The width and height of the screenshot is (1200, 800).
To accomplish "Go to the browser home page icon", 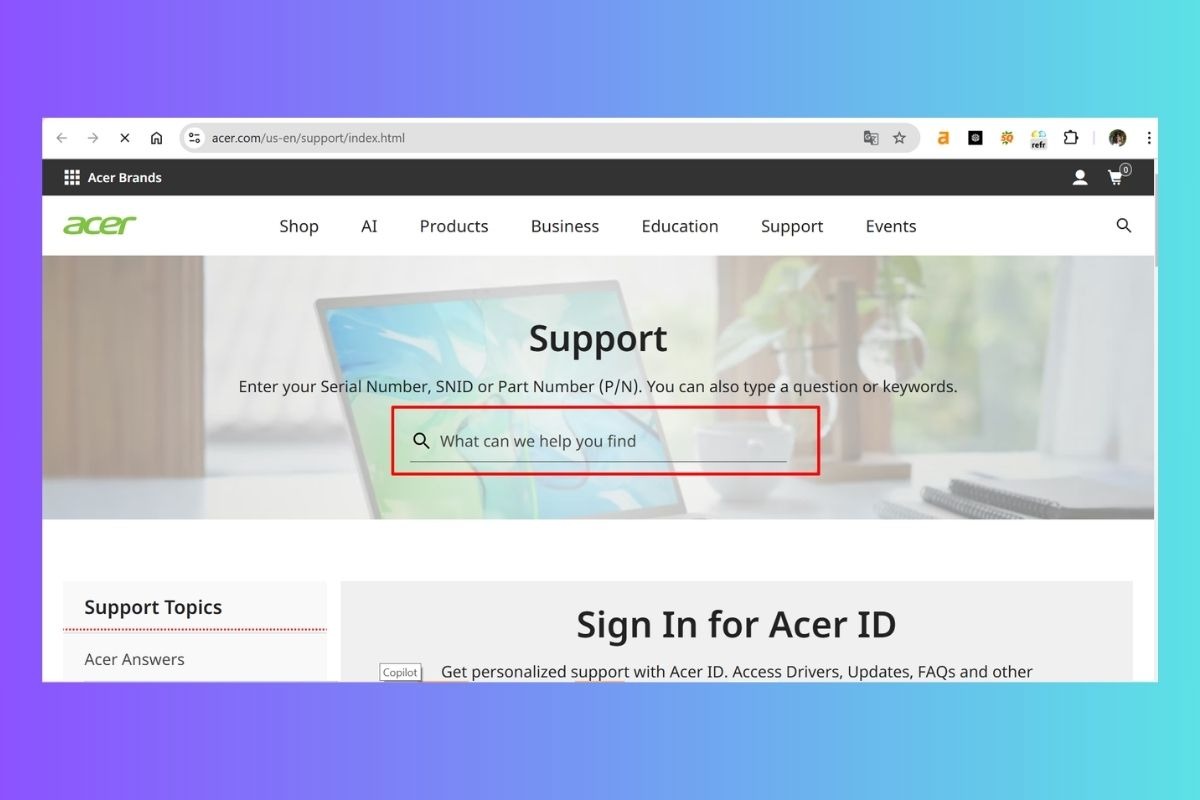I will 156,138.
